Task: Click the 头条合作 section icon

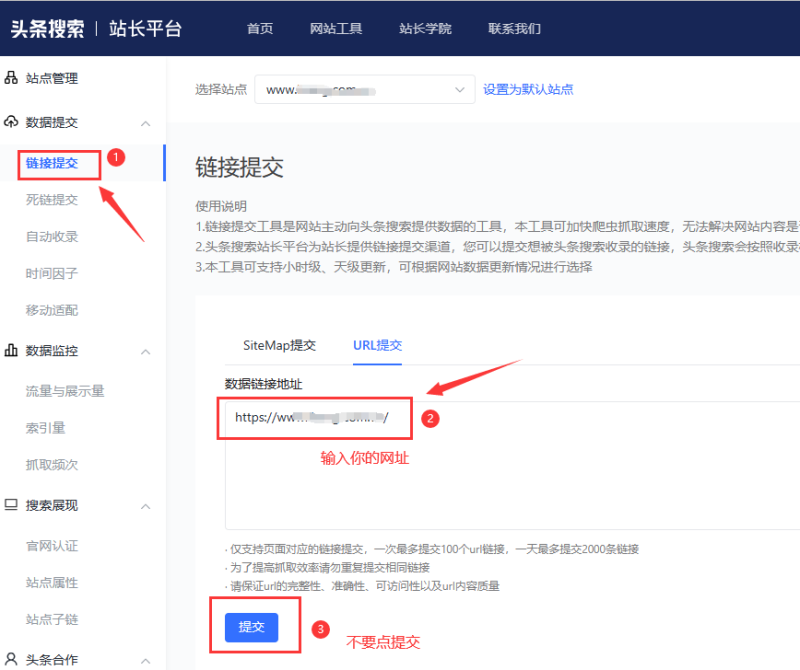Action: (10, 658)
